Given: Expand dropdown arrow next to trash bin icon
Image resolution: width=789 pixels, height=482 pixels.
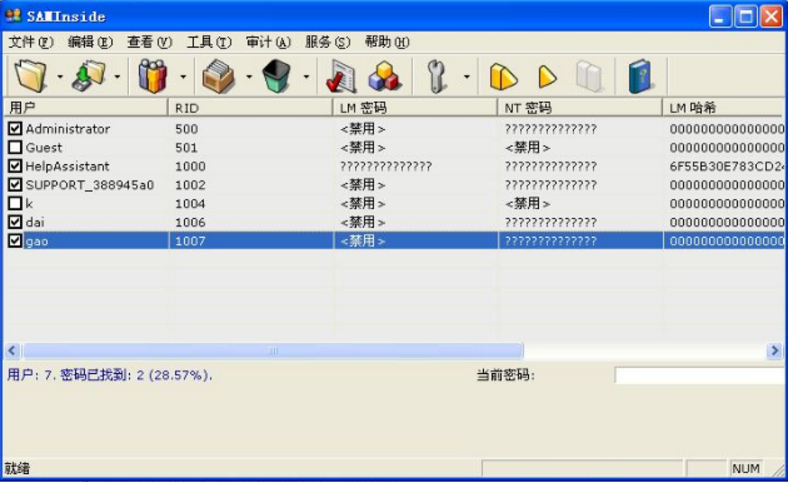Looking at the screenshot, I should 306,76.
